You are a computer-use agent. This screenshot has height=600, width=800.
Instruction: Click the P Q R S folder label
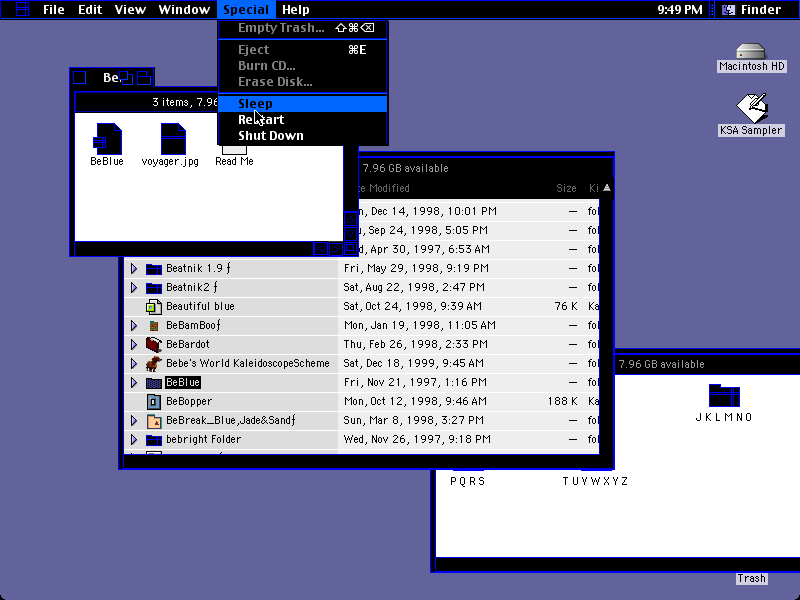tap(467, 481)
